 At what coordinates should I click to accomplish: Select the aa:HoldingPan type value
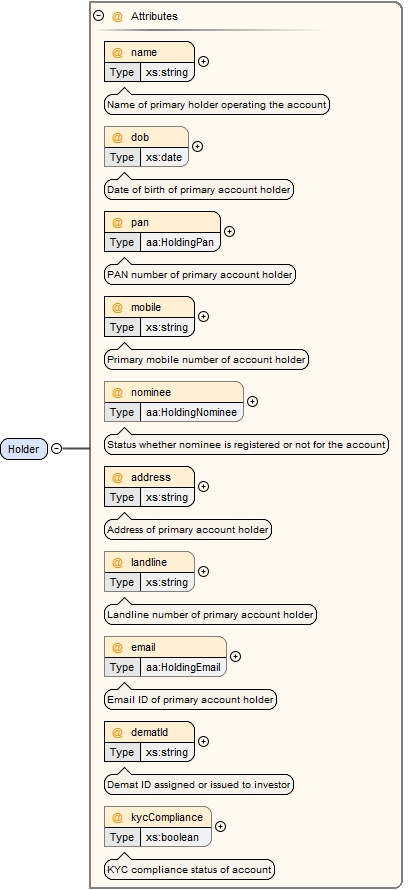(180, 242)
